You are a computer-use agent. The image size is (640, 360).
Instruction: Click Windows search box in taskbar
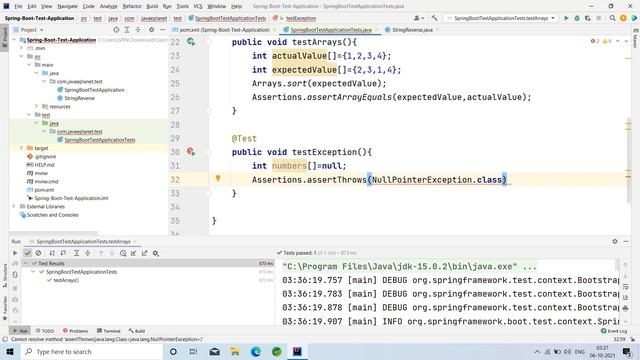pyautogui.click(x=91, y=351)
